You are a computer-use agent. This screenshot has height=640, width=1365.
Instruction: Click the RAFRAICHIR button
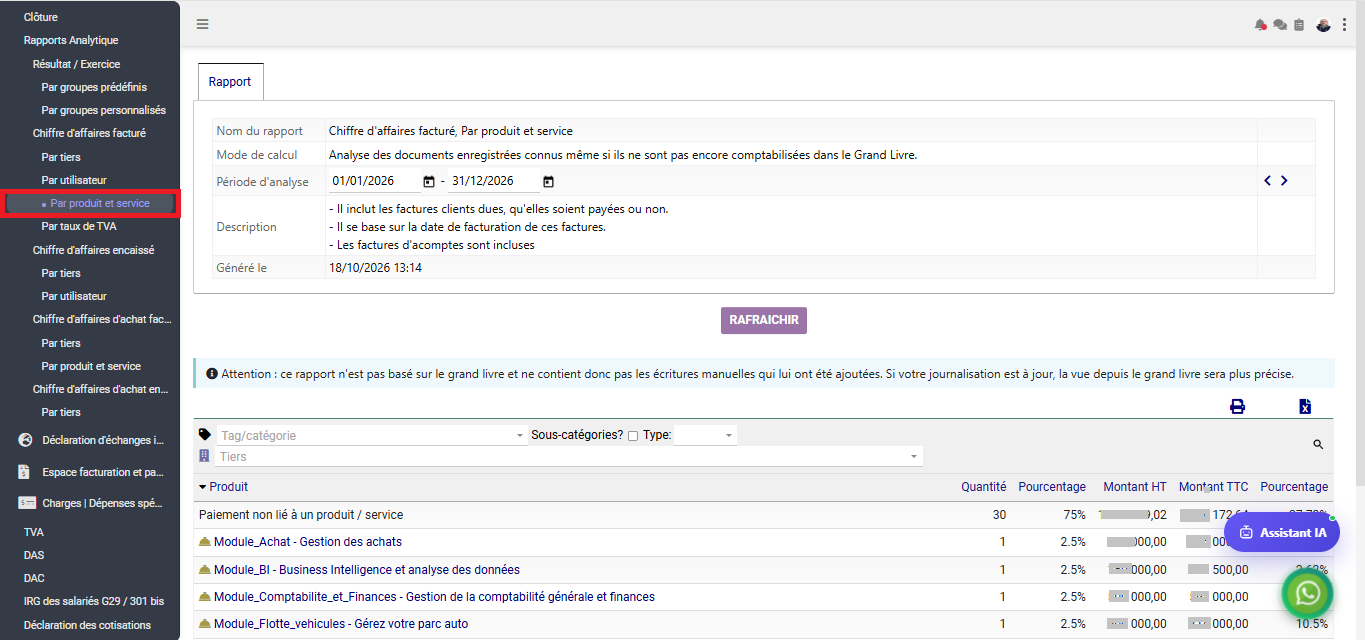tap(764, 320)
